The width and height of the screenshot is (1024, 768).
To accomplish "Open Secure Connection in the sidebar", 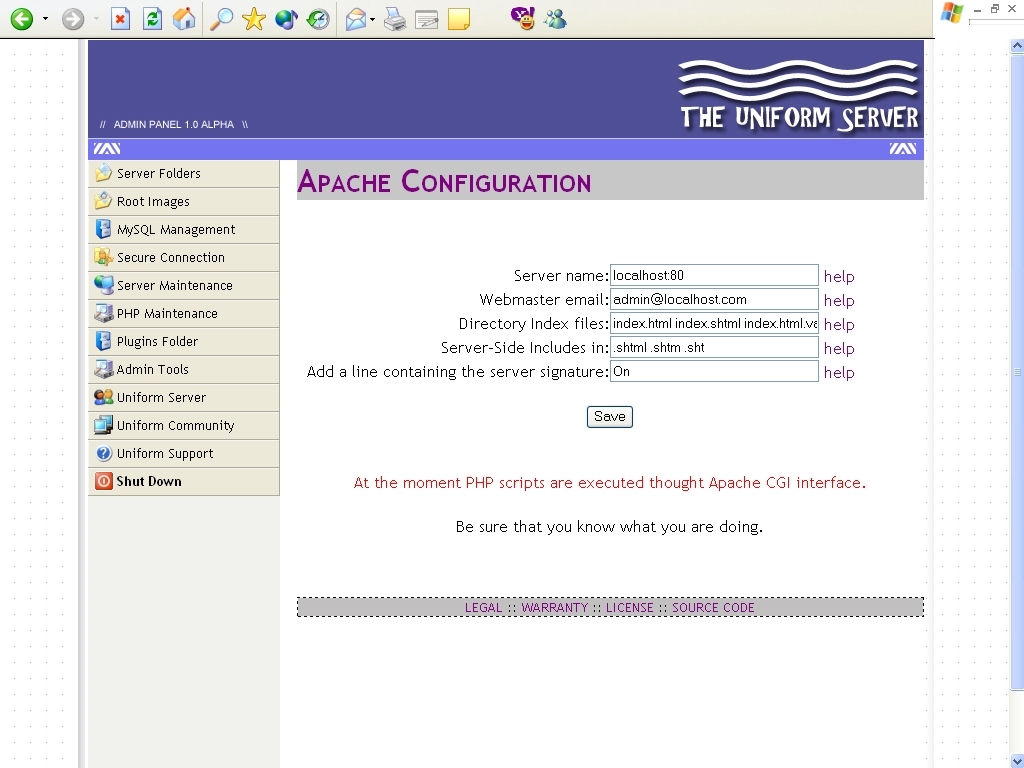I will tap(184, 258).
